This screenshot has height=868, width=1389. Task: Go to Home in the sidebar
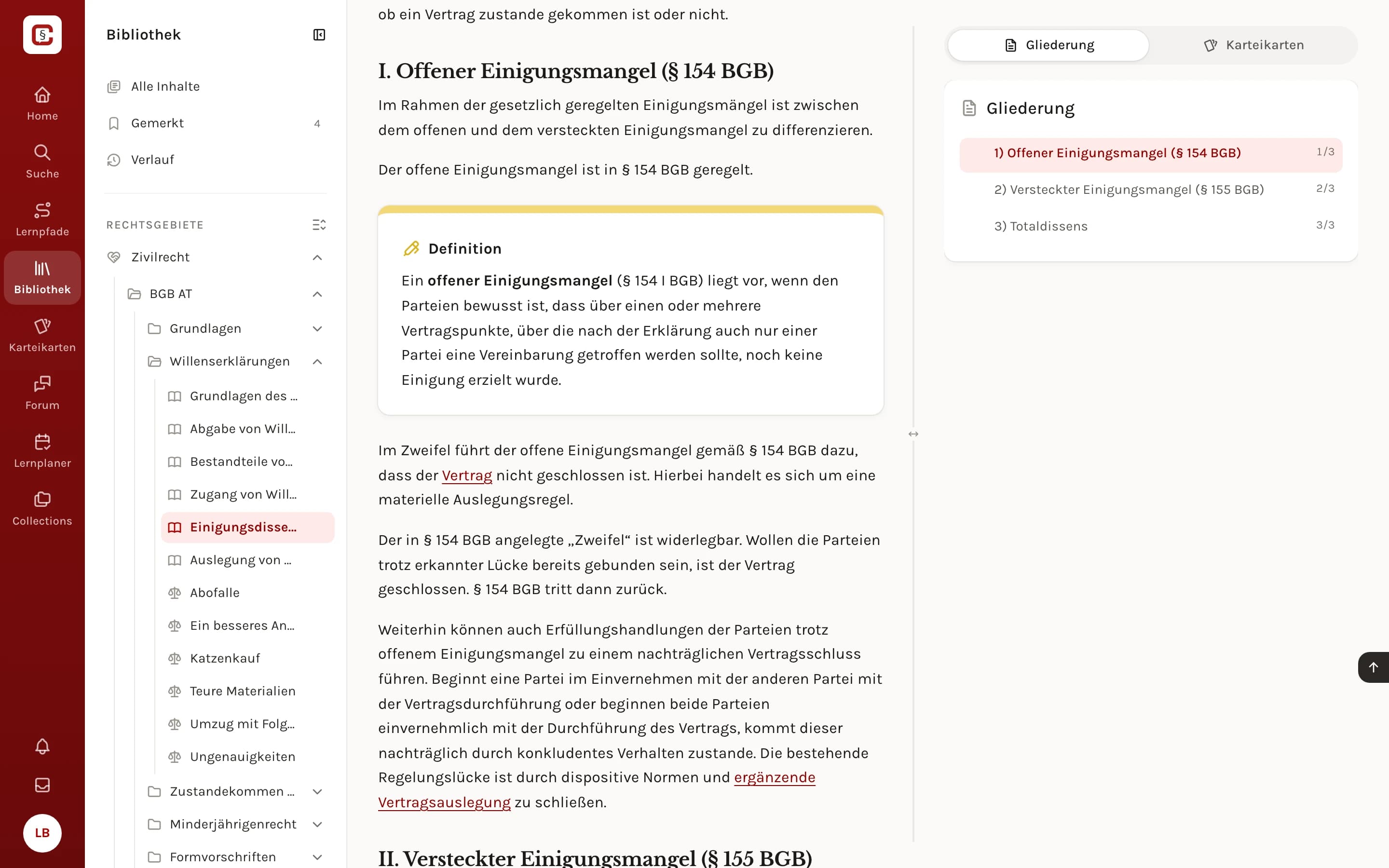(x=42, y=103)
